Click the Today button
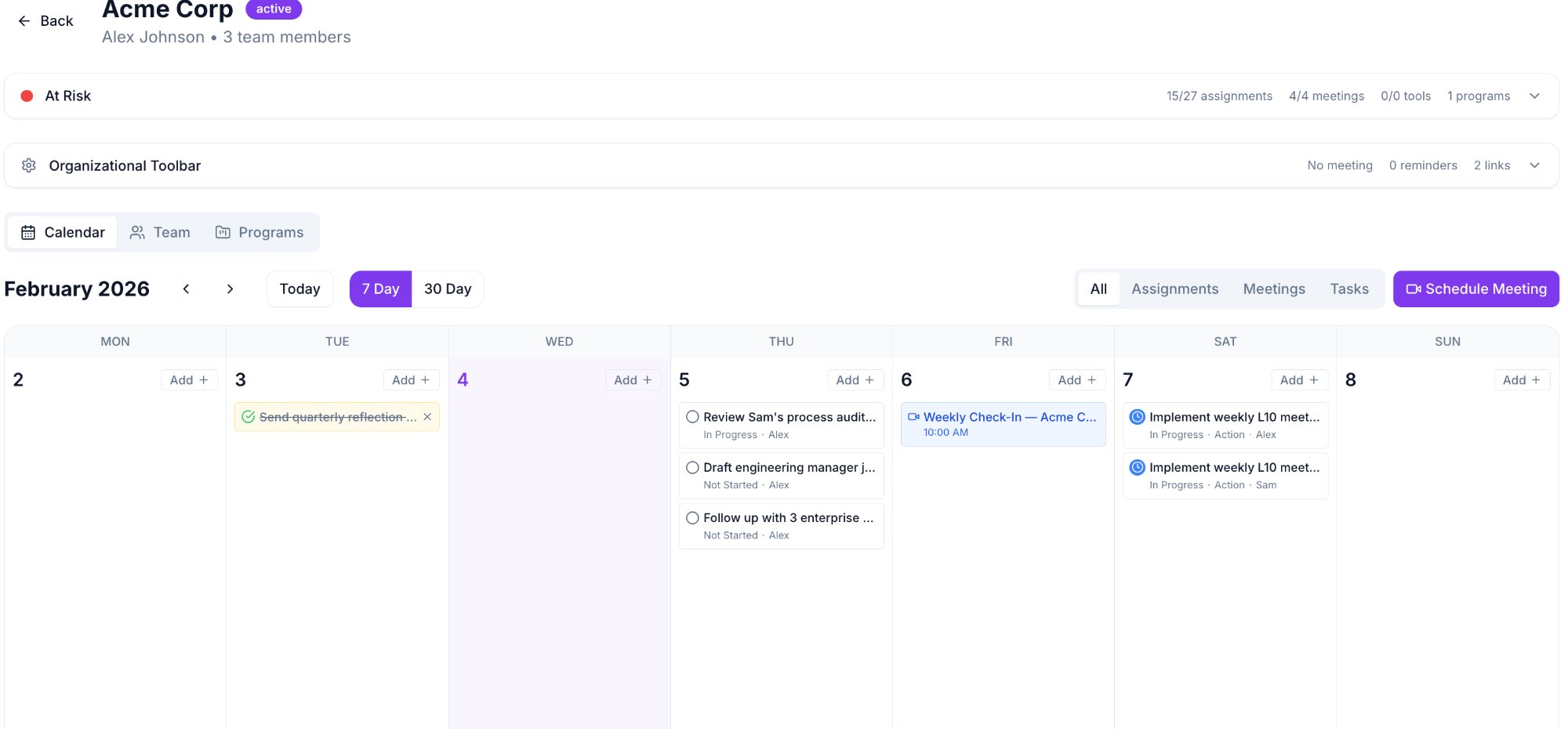 coord(299,288)
